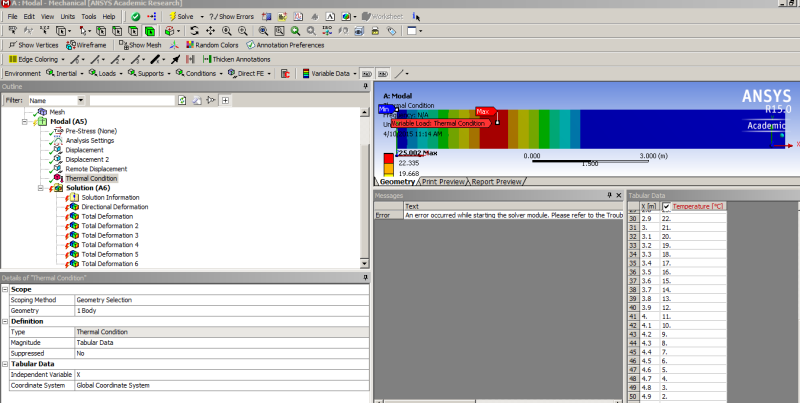Click the New Chart icon in top toolbar
Screen dimensions: 800x403
point(298,17)
